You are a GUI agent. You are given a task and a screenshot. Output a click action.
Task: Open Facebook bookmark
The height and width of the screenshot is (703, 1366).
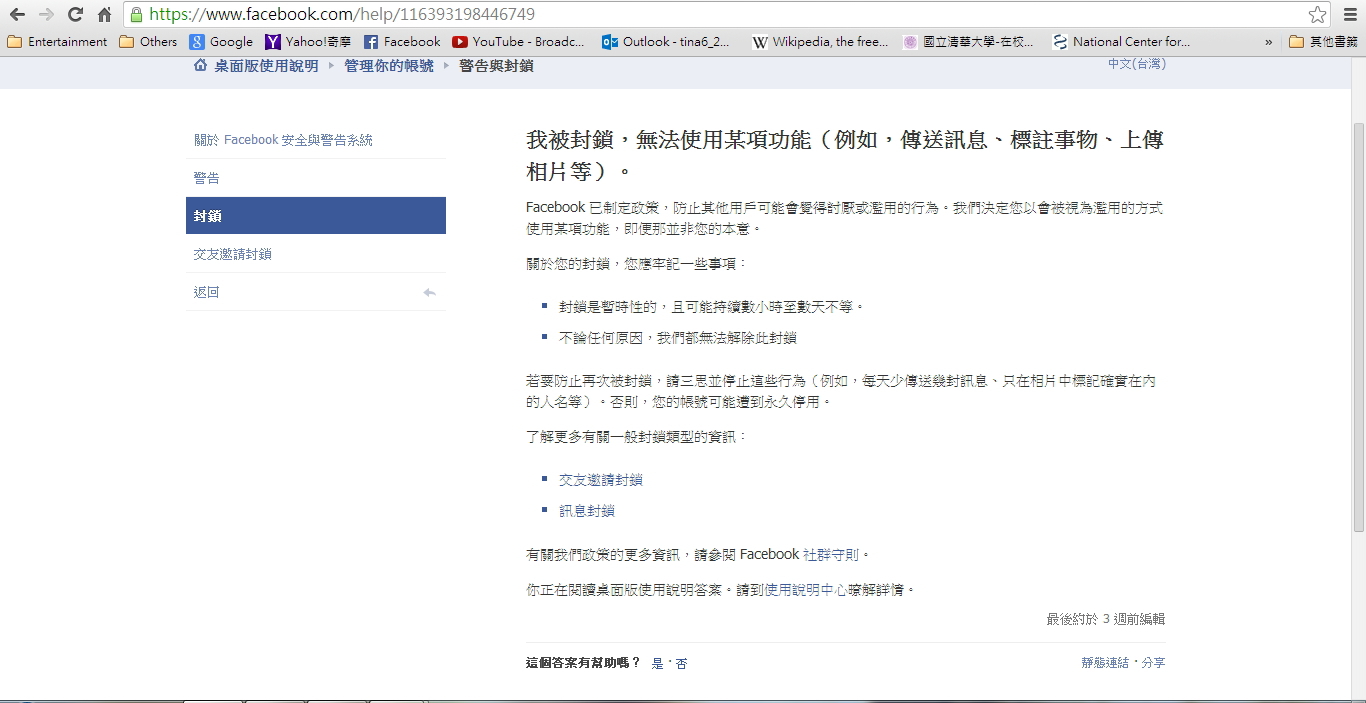pyautogui.click(x=402, y=42)
